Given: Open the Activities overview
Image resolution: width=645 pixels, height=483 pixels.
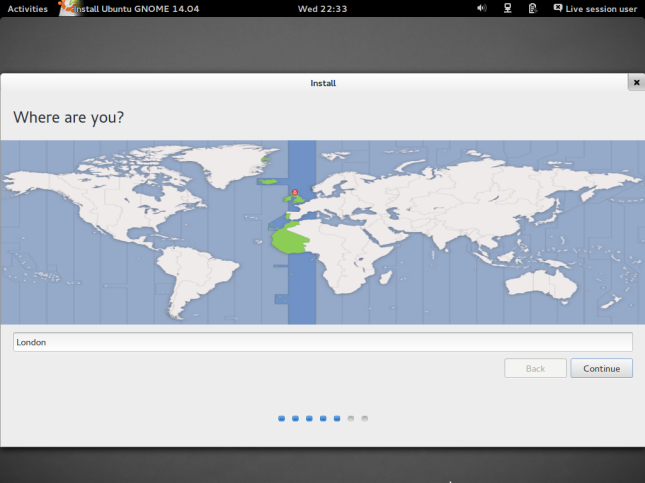Looking at the screenshot, I should click(28, 9).
